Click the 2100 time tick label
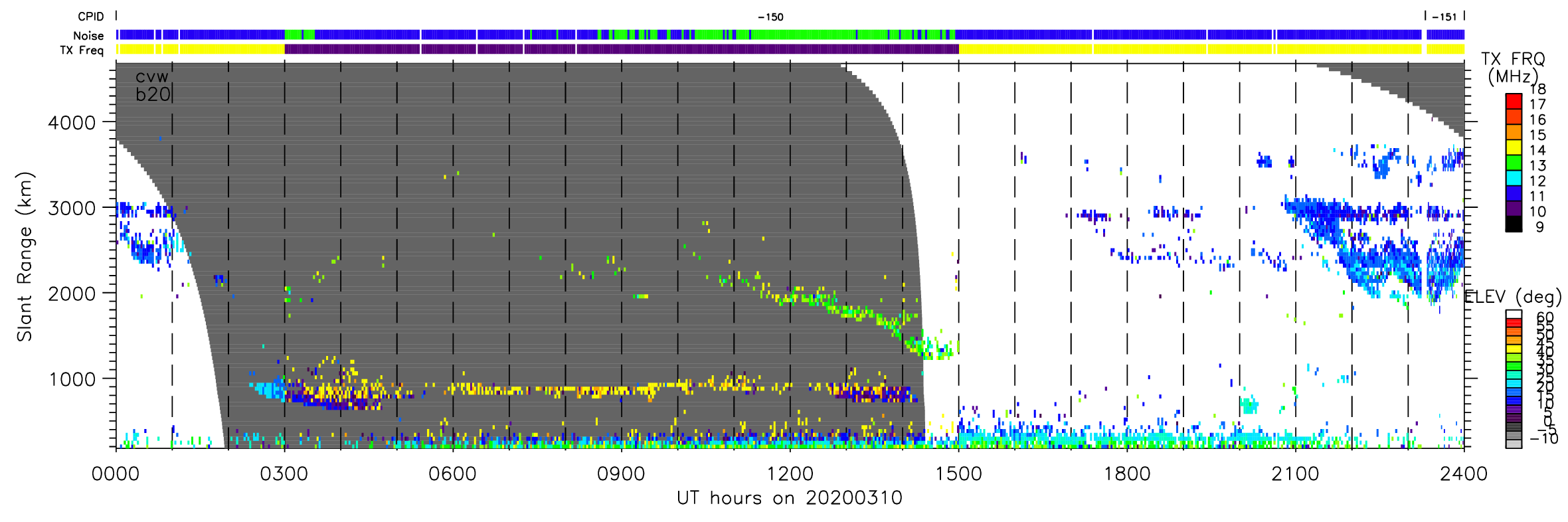Image resolution: width=1568 pixels, height=522 pixels. [x=1295, y=474]
